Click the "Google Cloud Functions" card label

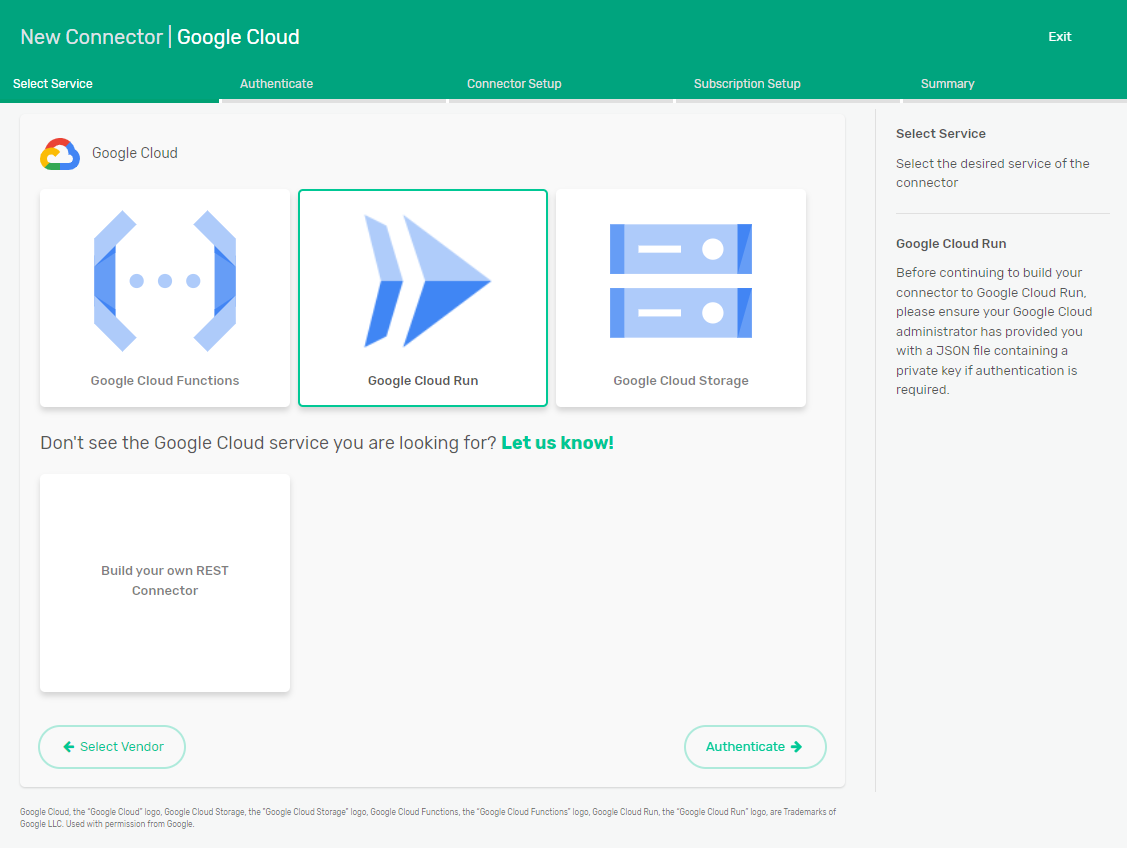click(x=165, y=381)
